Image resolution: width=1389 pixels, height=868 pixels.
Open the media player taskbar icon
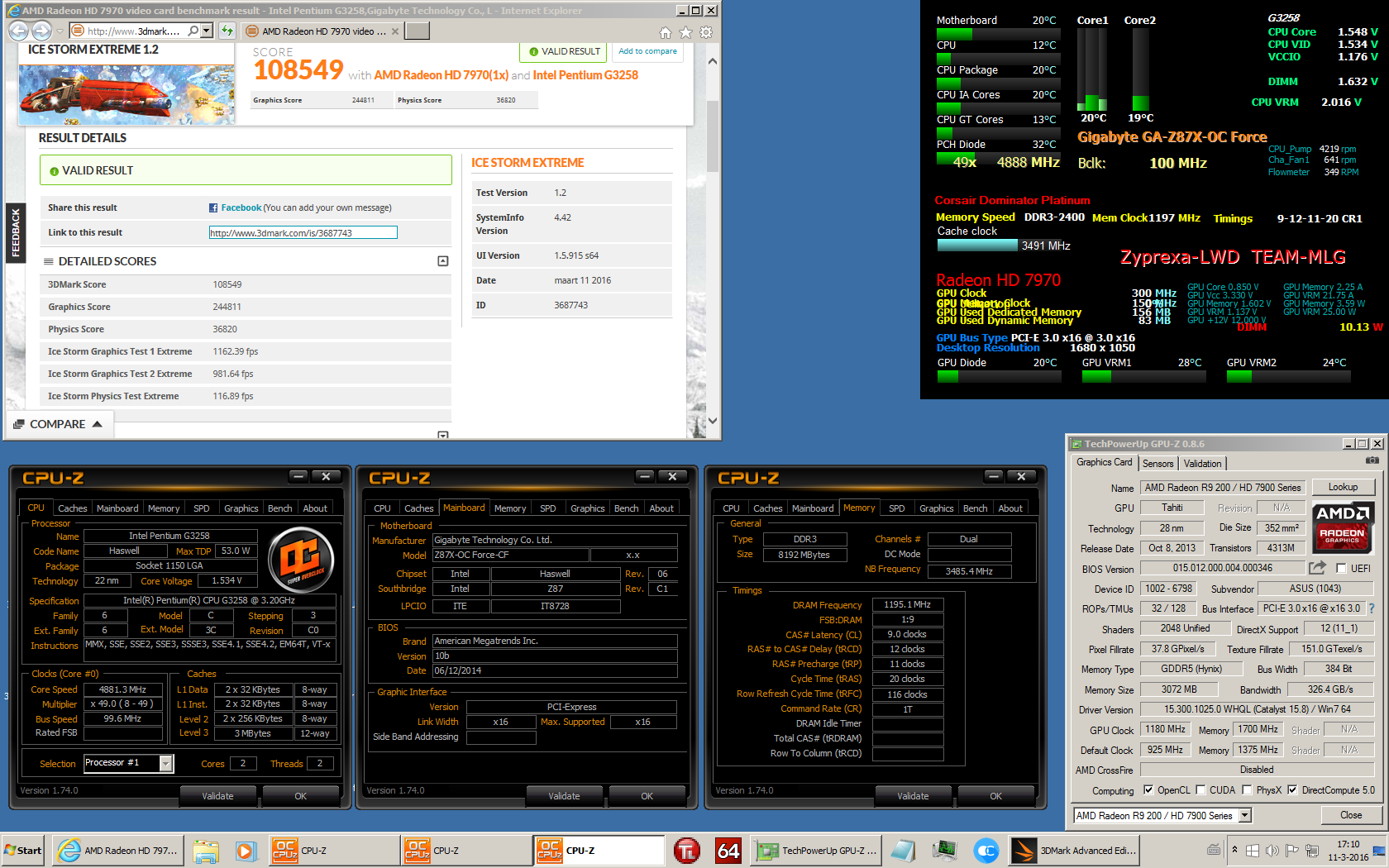246,850
